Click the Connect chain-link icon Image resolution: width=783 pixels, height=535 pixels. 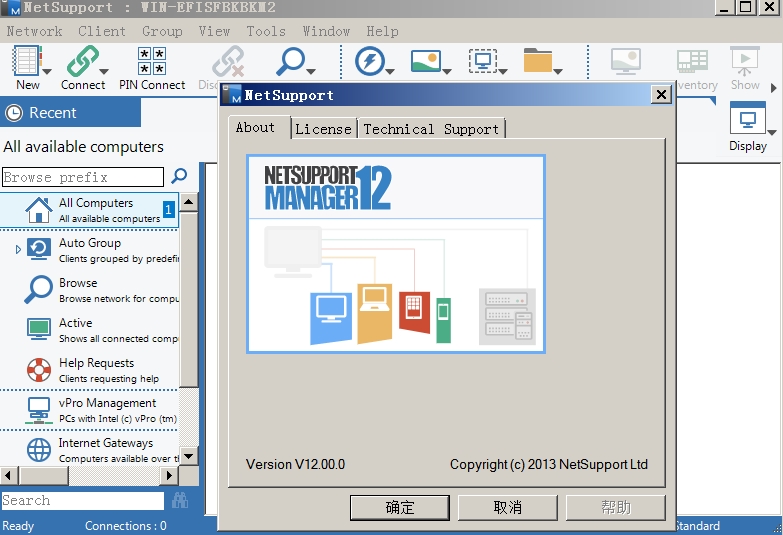pos(82,60)
